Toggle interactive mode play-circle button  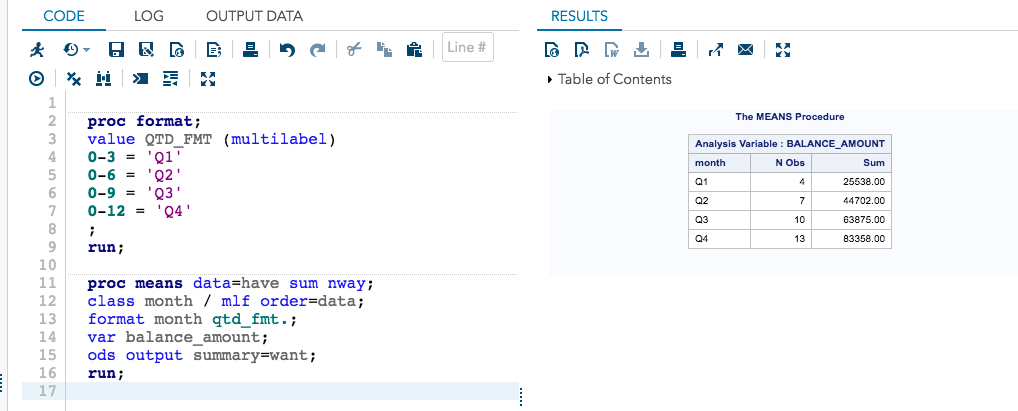point(37,79)
